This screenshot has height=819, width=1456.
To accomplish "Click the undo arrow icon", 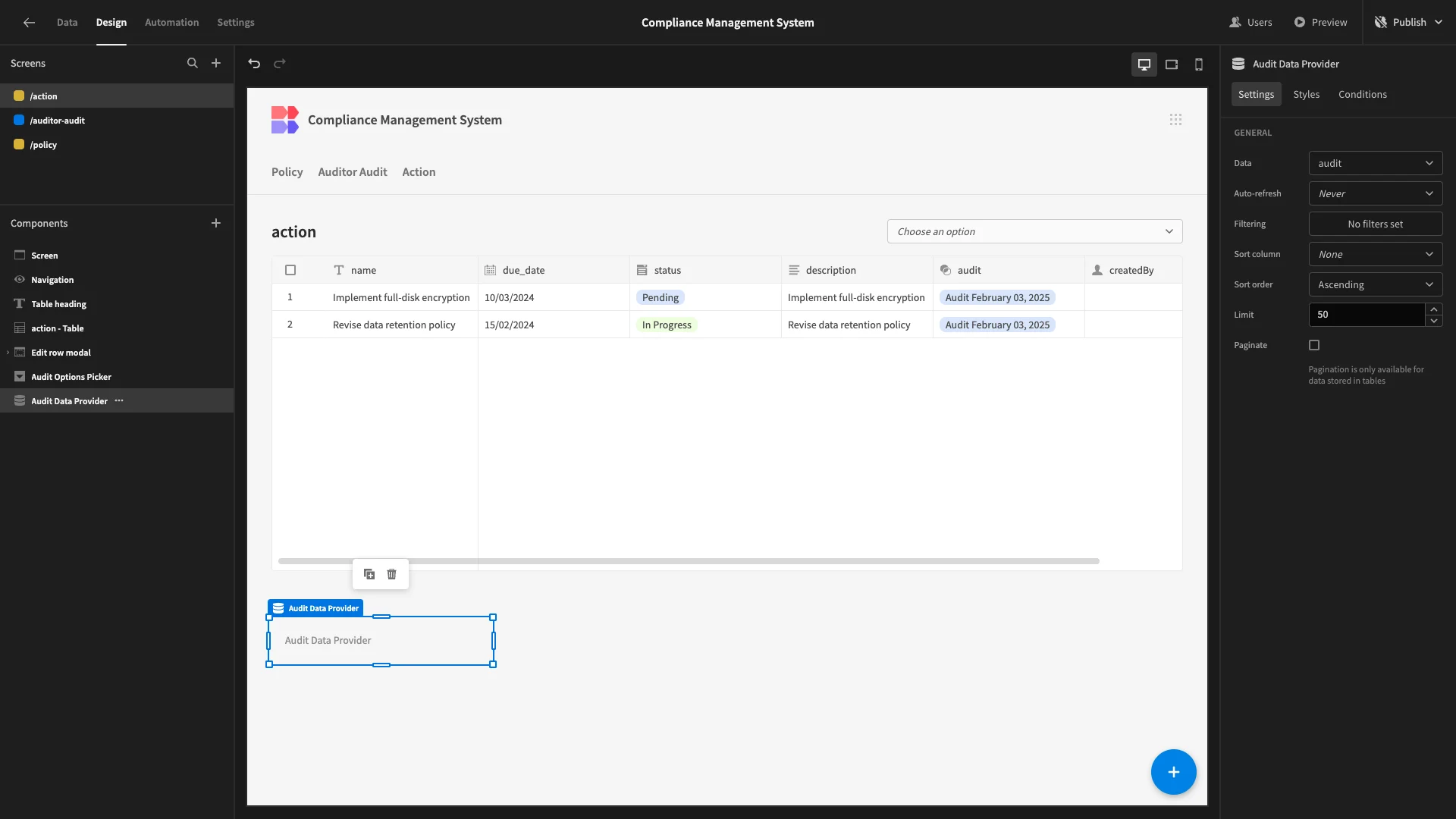I will tap(254, 64).
